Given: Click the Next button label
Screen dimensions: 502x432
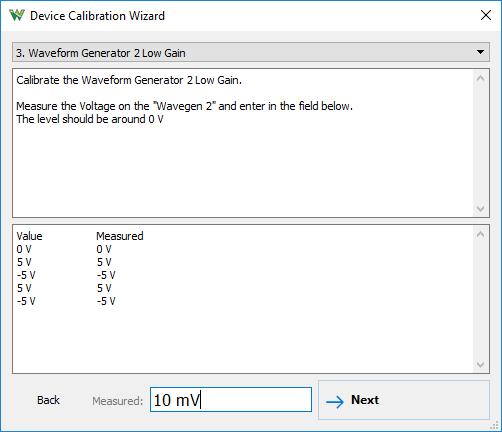Looking at the screenshot, I should pos(365,400).
